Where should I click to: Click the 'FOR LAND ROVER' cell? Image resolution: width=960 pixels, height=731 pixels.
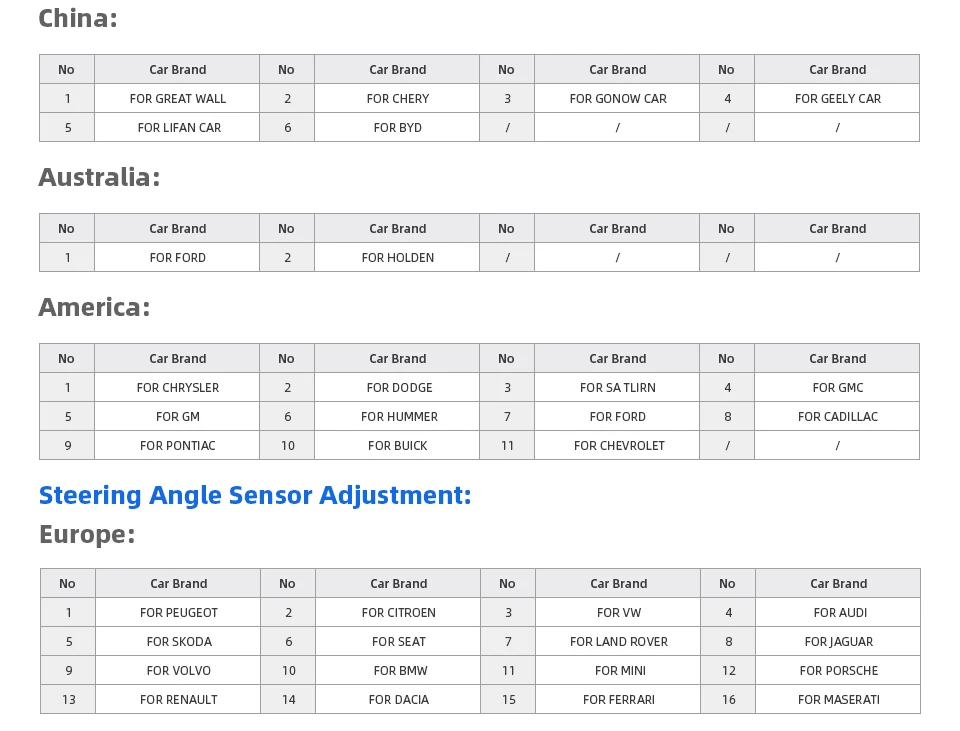click(x=618, y=642)
